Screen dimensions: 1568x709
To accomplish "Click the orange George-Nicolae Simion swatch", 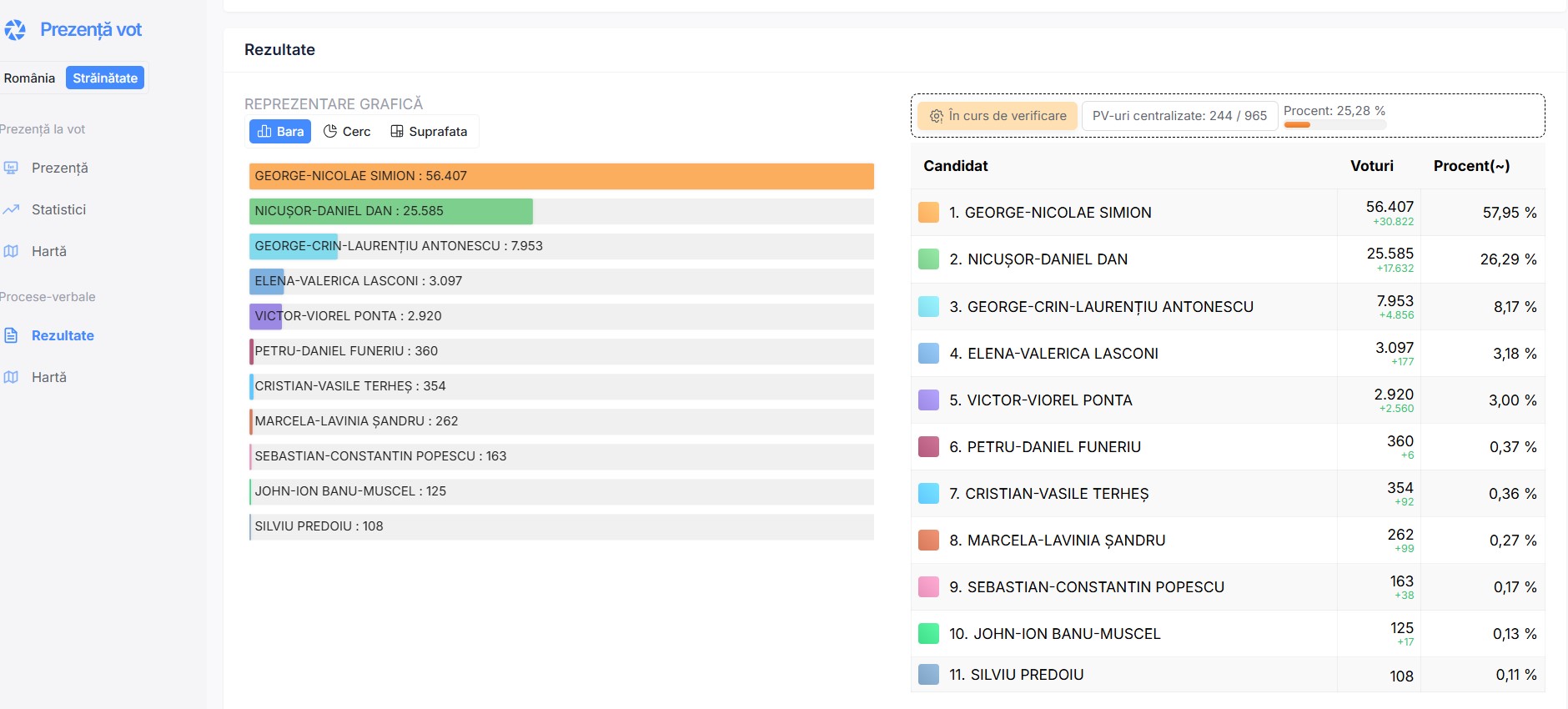I will click(x=928, y=213).
